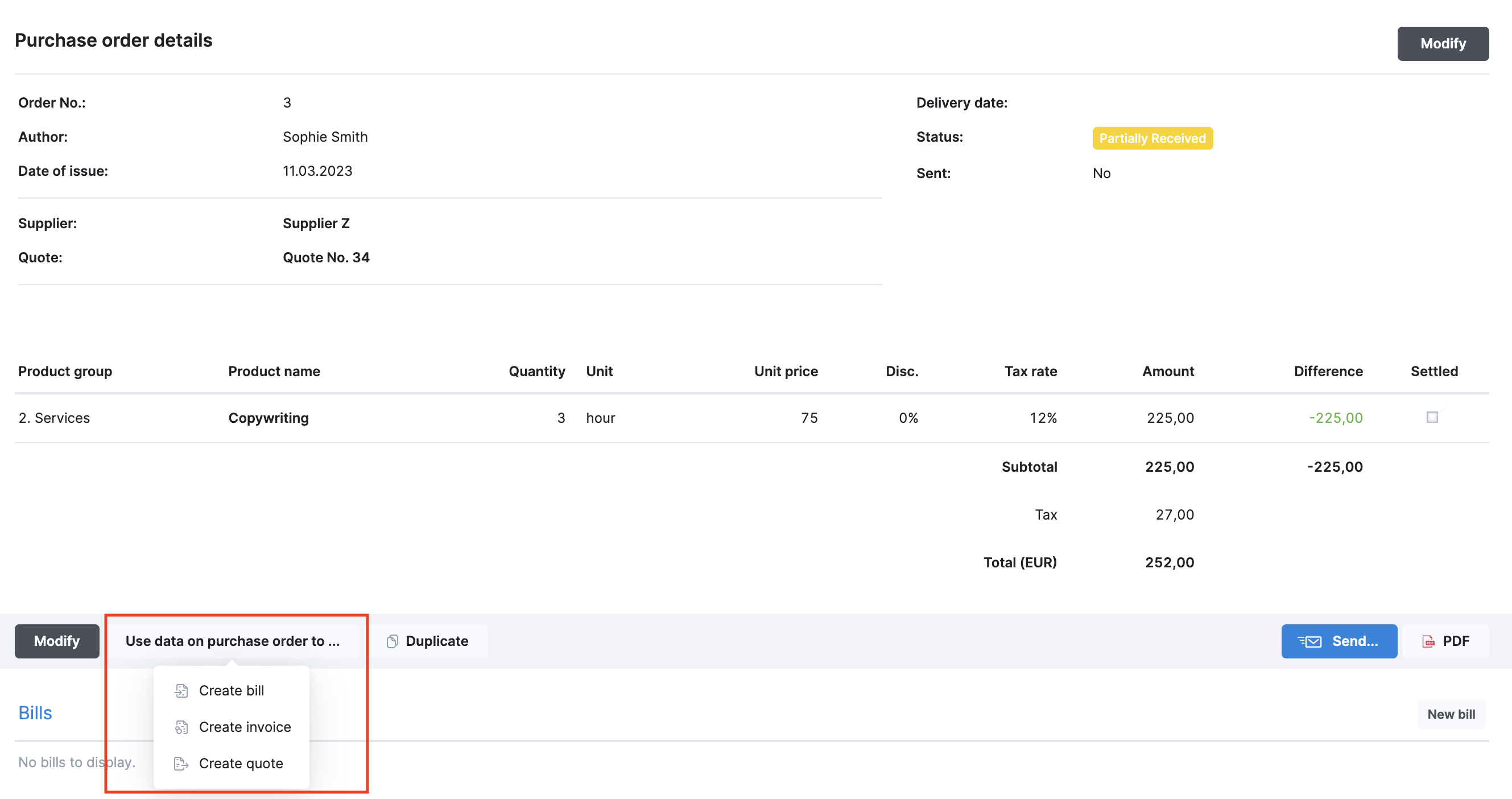The height and width of the screenshot is (799, 1512).
Task: Click the Subtotal amount 225,00
Action: (x=1169, y=466)
